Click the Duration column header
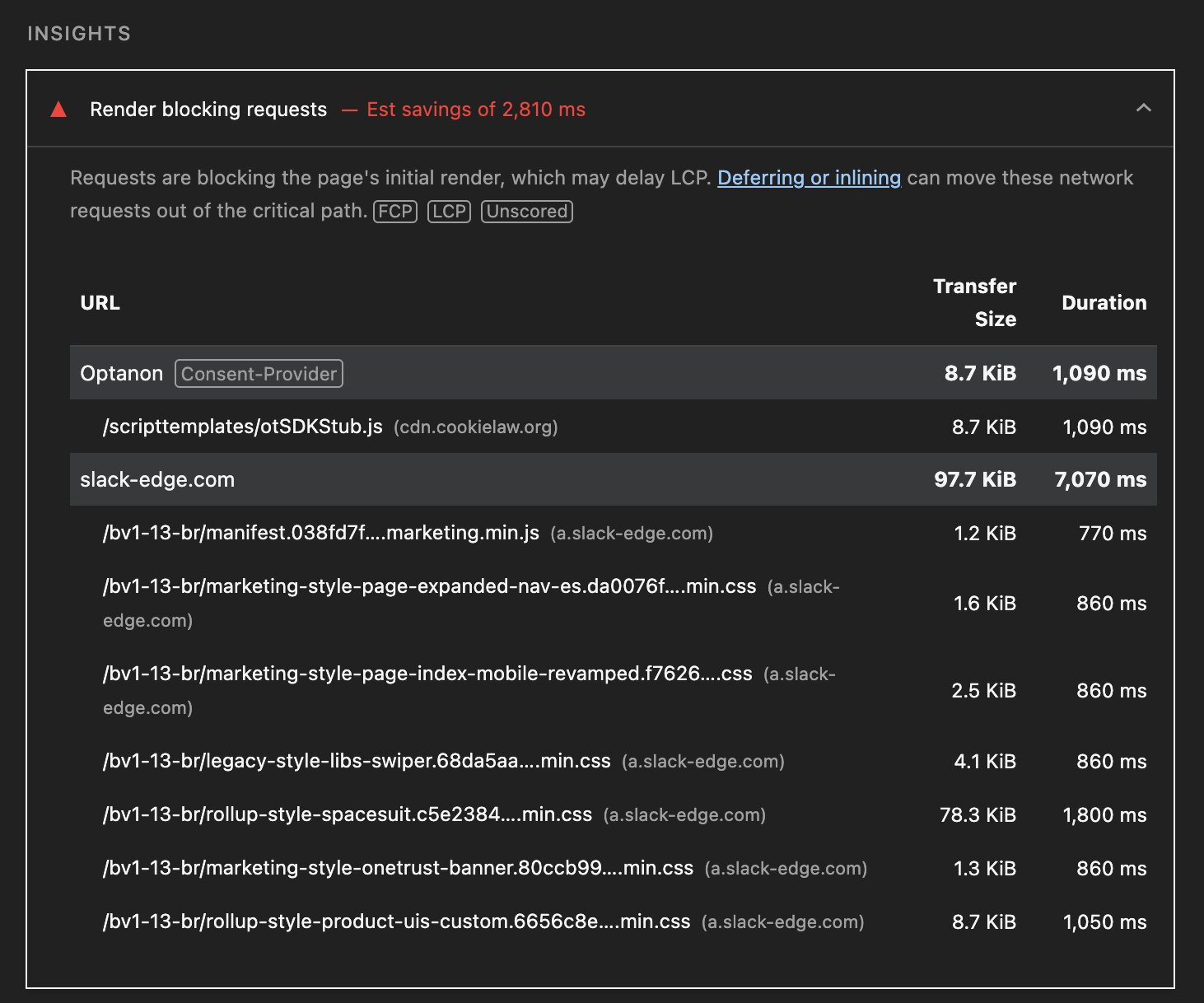The image size is (1204, 1003). coord(1104,303)
